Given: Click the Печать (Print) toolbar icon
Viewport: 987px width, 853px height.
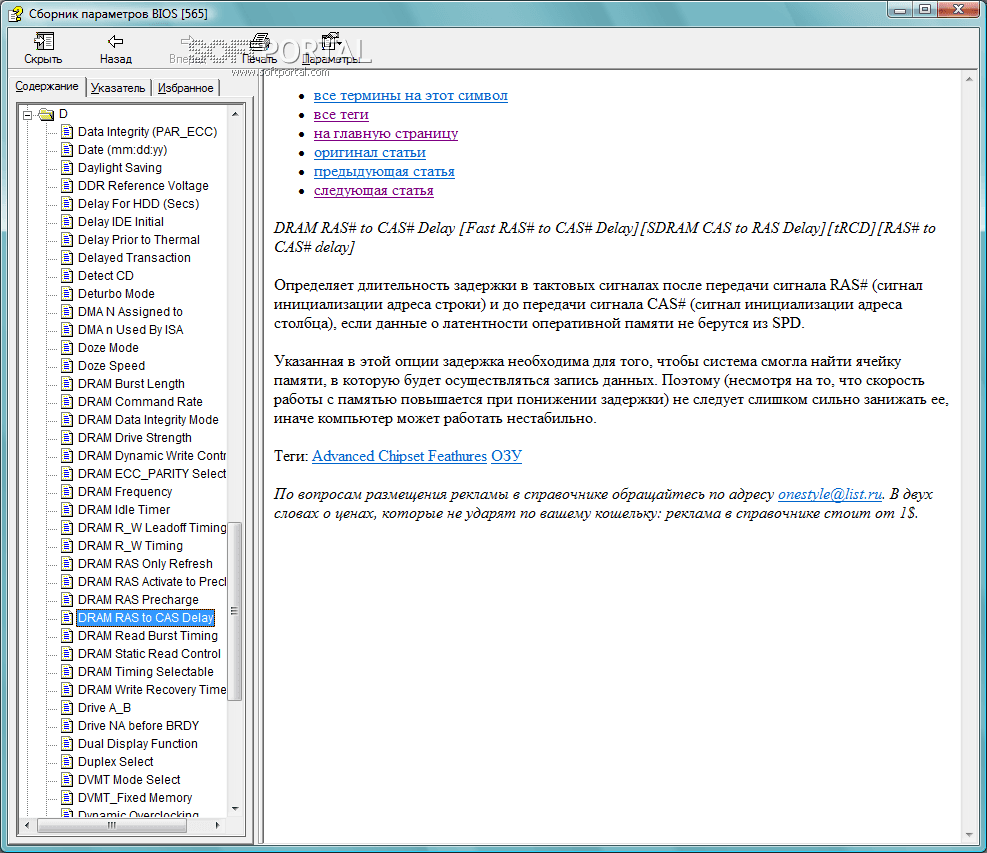Looking at the screenshot, I should point(259,42).
